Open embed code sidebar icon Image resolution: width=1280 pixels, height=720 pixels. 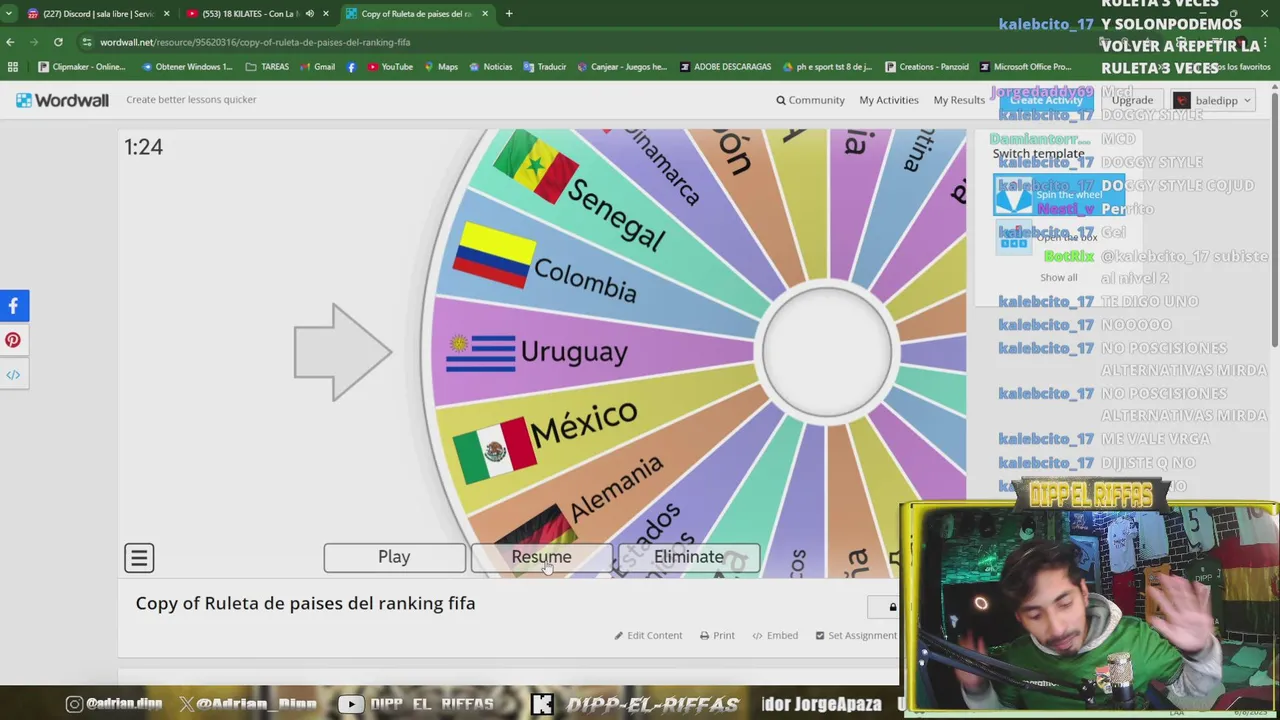(13, 374)
